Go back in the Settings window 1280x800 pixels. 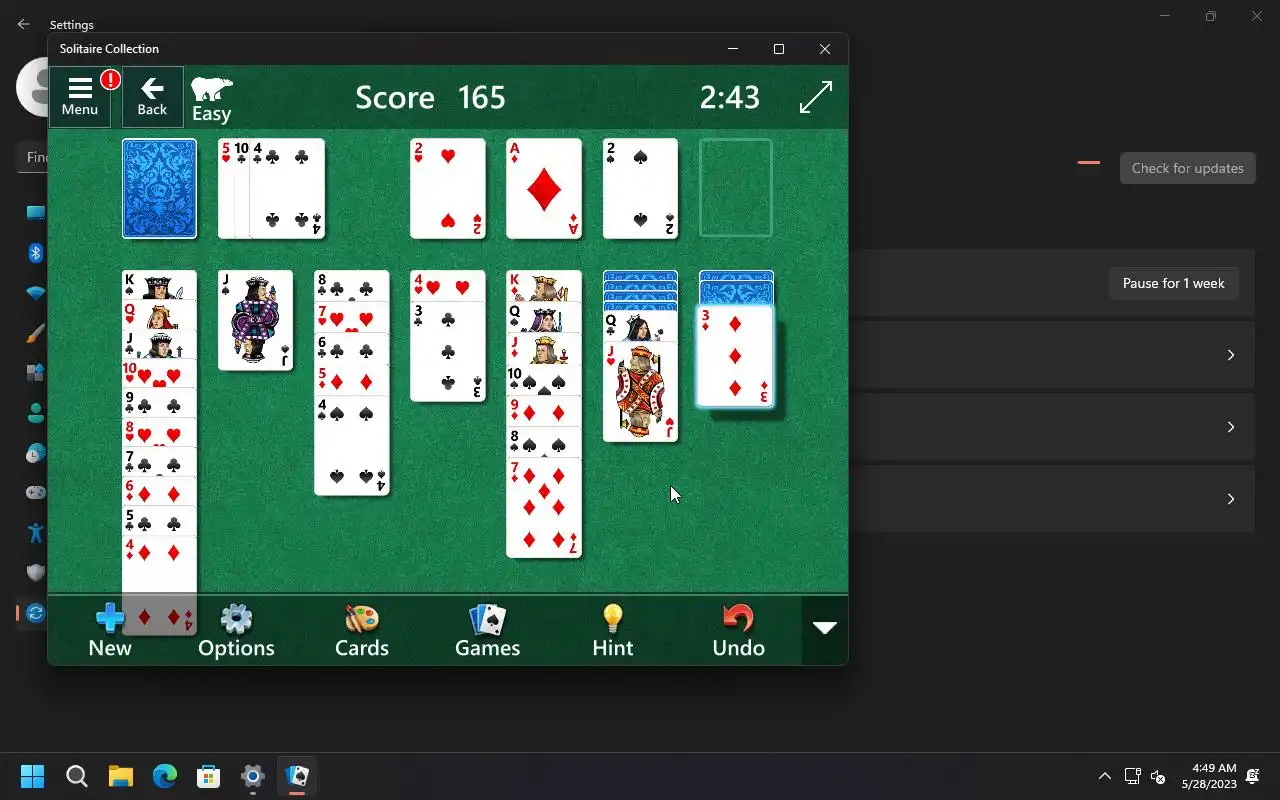click(x=24, y=24)
